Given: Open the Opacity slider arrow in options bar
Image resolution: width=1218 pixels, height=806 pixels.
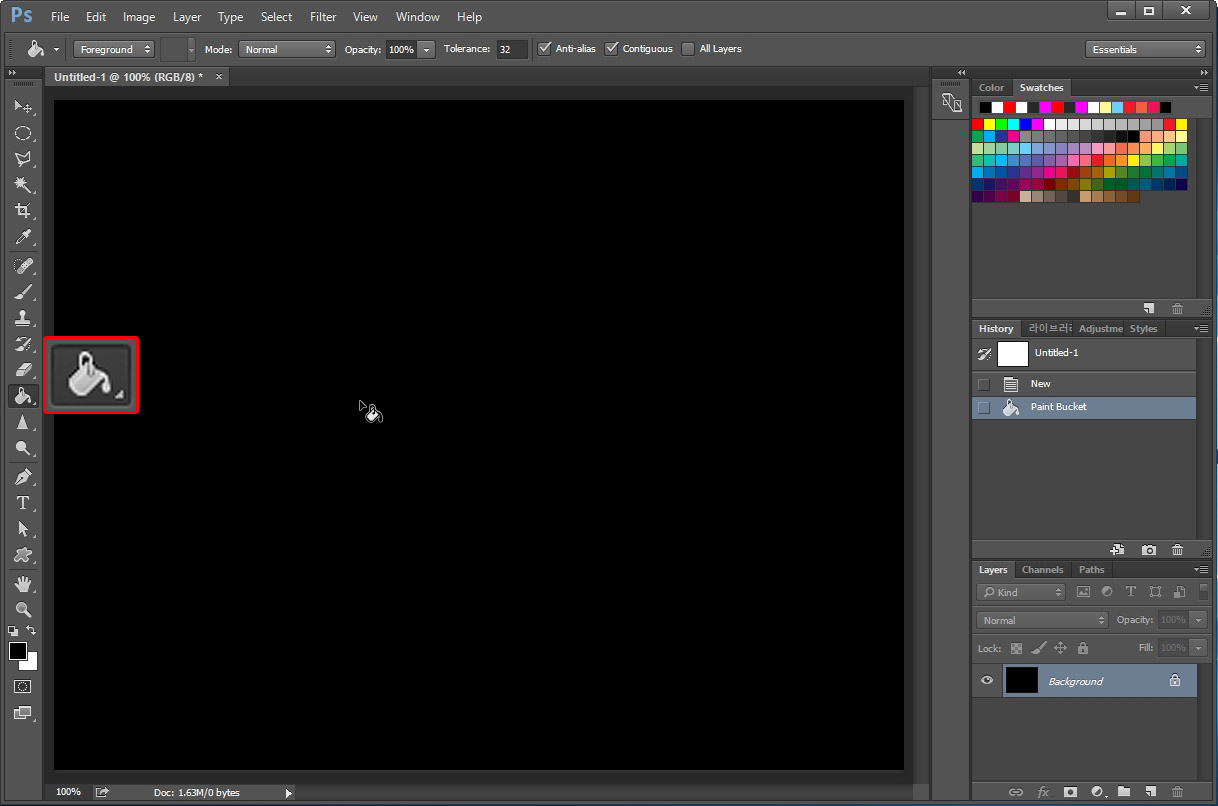Looking at the screenshot, I should point(427,49).
